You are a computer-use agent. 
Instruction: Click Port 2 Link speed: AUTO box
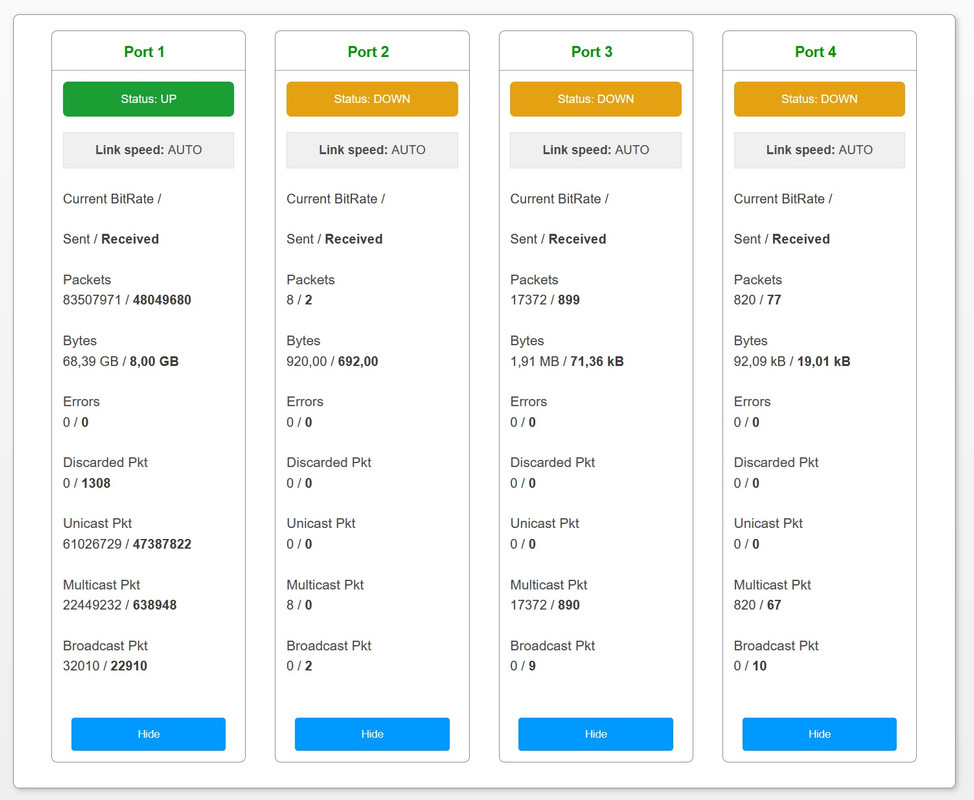[x=372, y=150]
